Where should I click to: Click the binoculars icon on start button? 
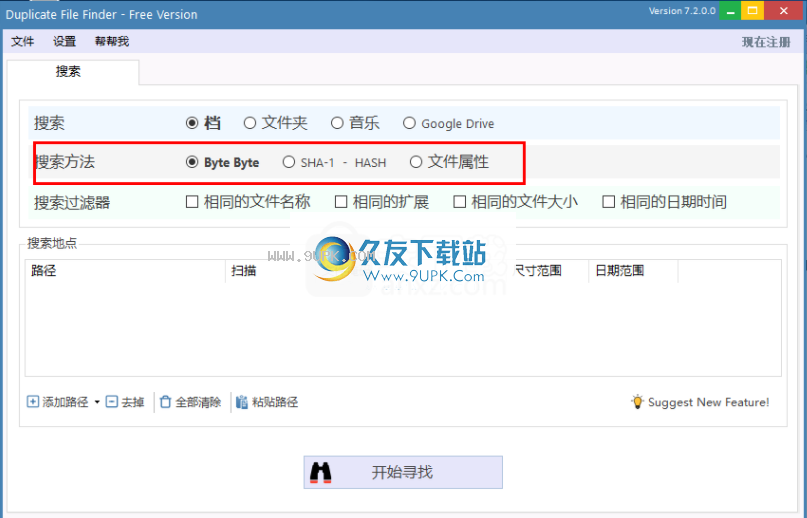point(321,472)
